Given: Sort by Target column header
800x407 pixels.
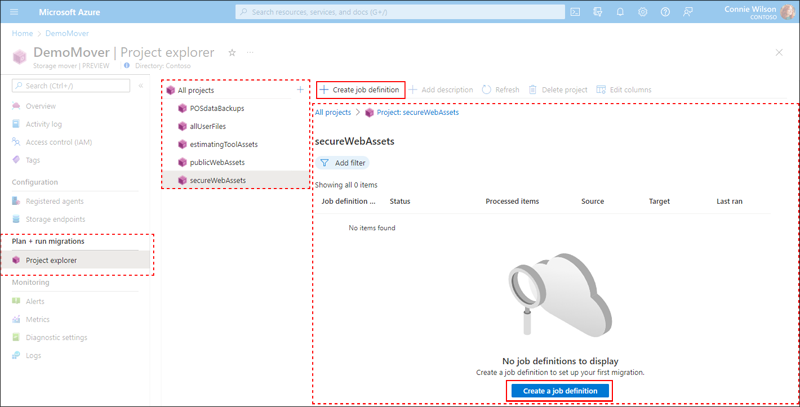Looking at the screenshot, I should coord(659,201).
